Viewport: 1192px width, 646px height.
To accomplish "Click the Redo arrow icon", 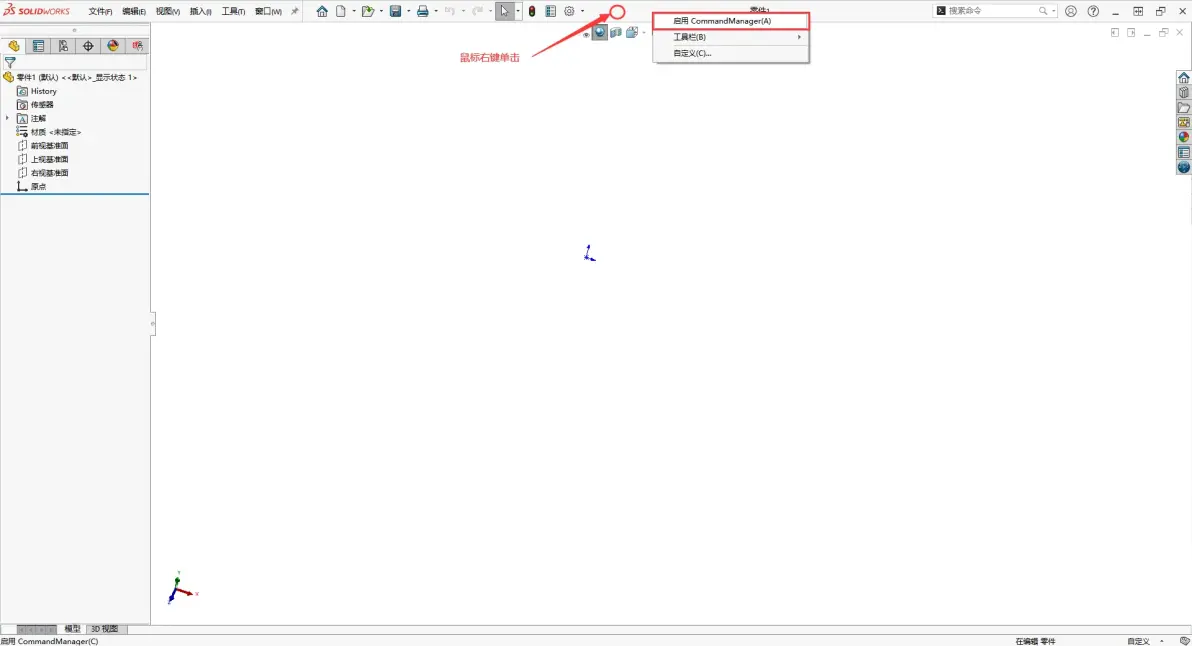I will click(477, 11).
